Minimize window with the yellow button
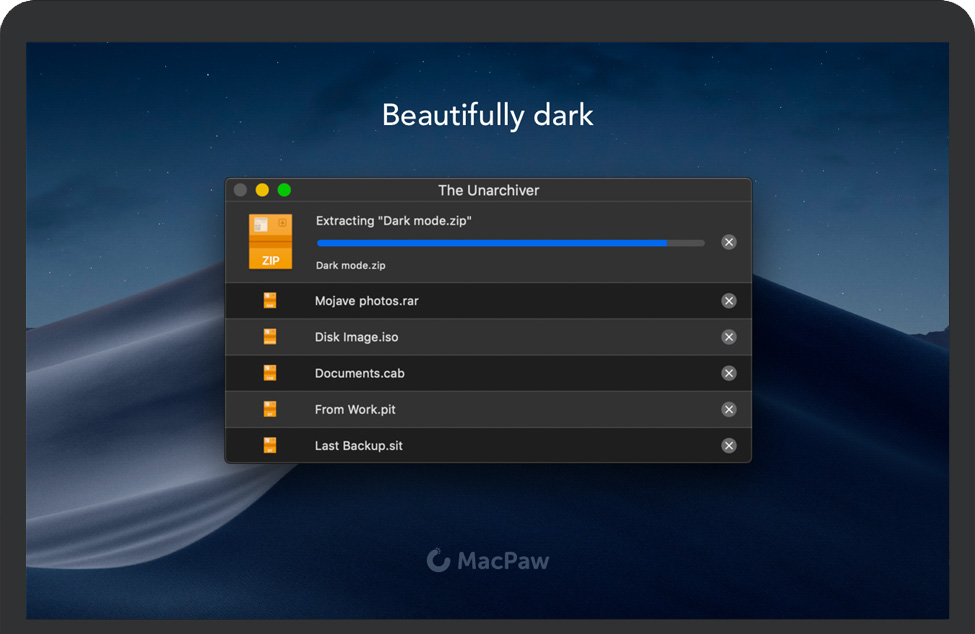The height and width of the screenshot is (634, 975). (x=262, y=190)
